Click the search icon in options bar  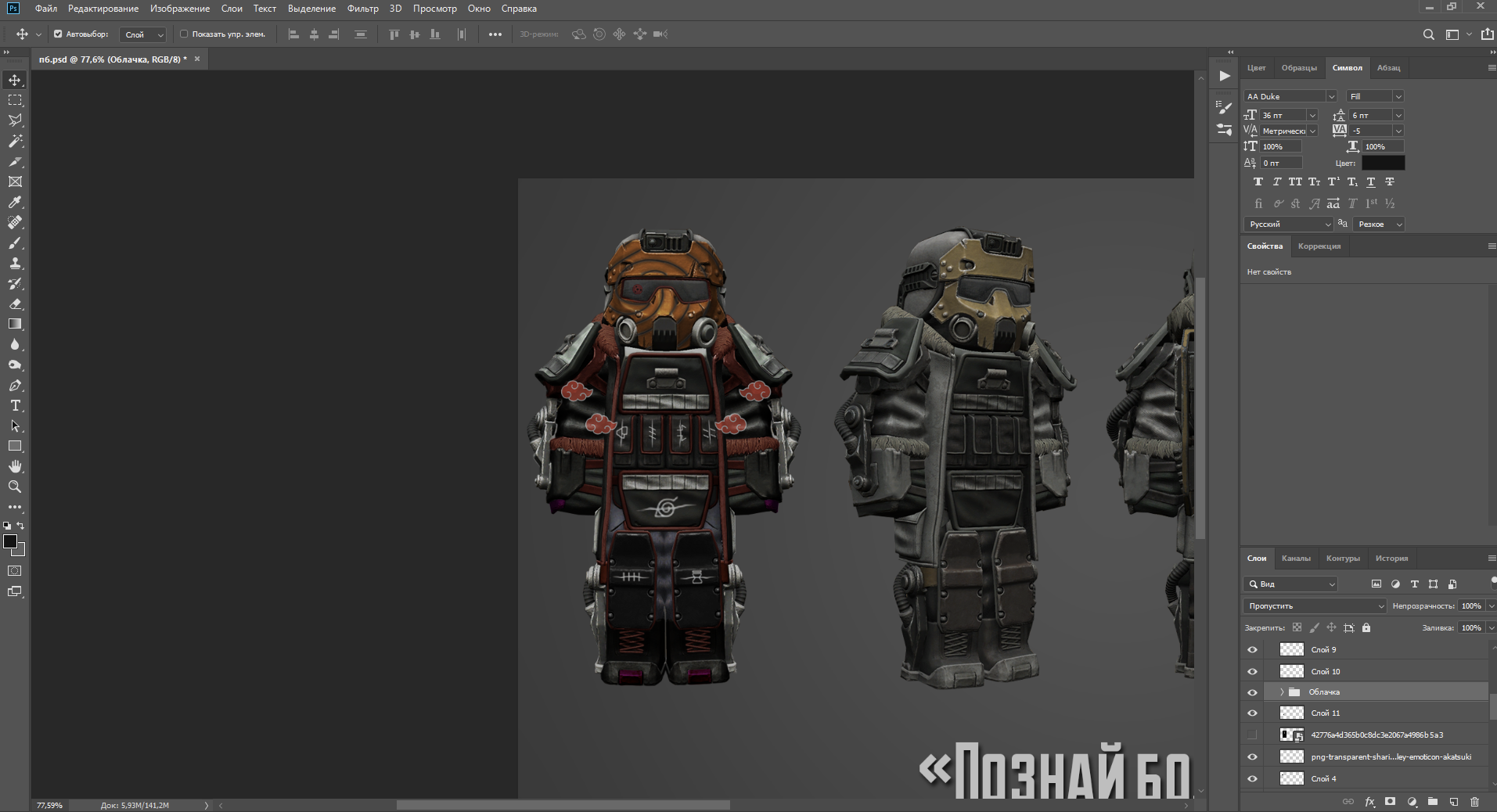click(x=1428, y=34)
